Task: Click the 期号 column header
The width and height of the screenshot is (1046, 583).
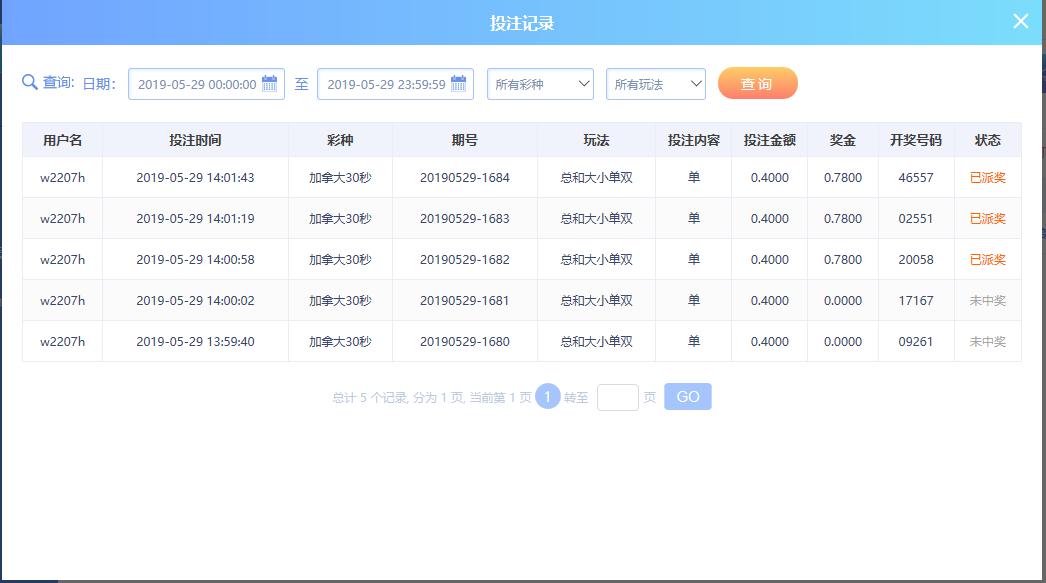Action: (465, 140)
